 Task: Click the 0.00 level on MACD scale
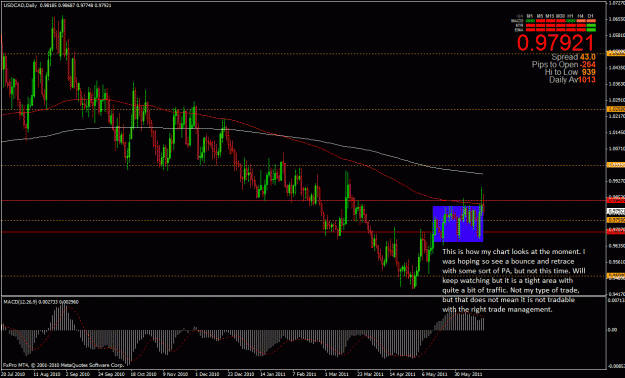point(612,330)
